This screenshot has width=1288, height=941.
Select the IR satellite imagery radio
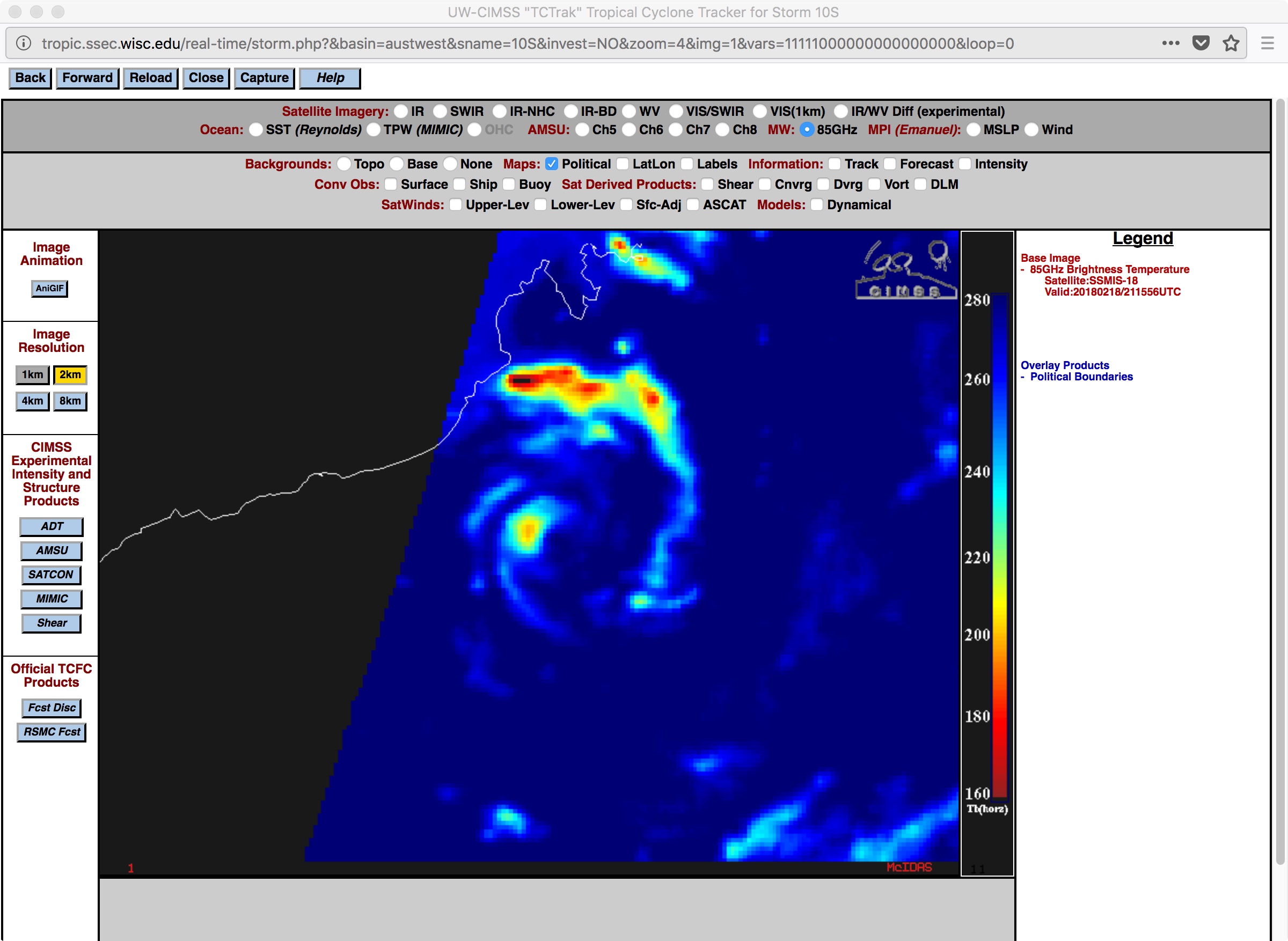click(401, 112)
